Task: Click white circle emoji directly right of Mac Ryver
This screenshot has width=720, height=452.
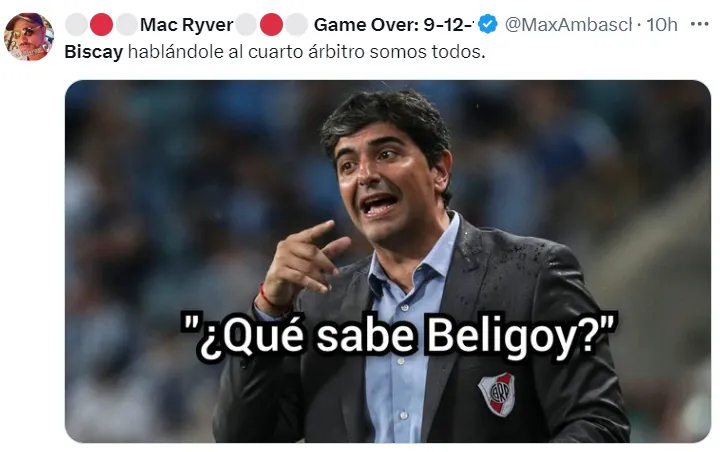Action: (246, 25)
